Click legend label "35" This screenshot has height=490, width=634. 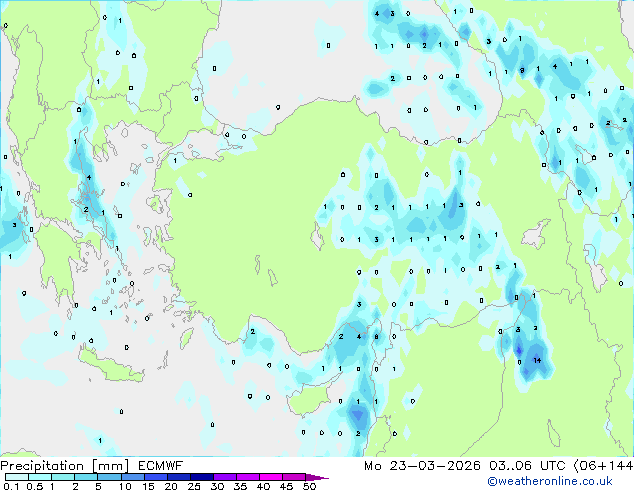tap(240, 486)
